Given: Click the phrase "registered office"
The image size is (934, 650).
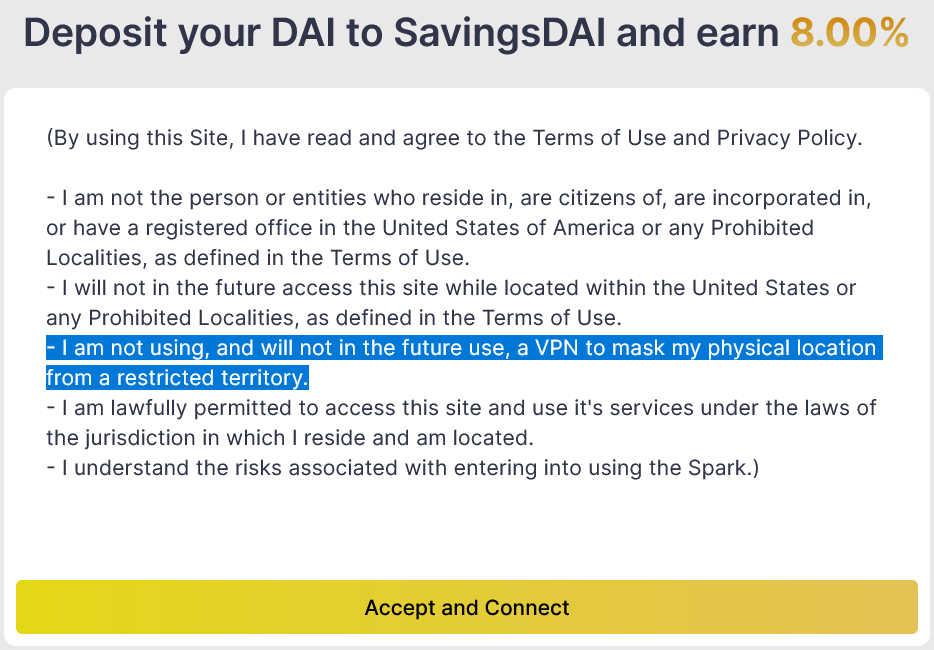Looking at the screenshot, I should (x=187, y=228).
